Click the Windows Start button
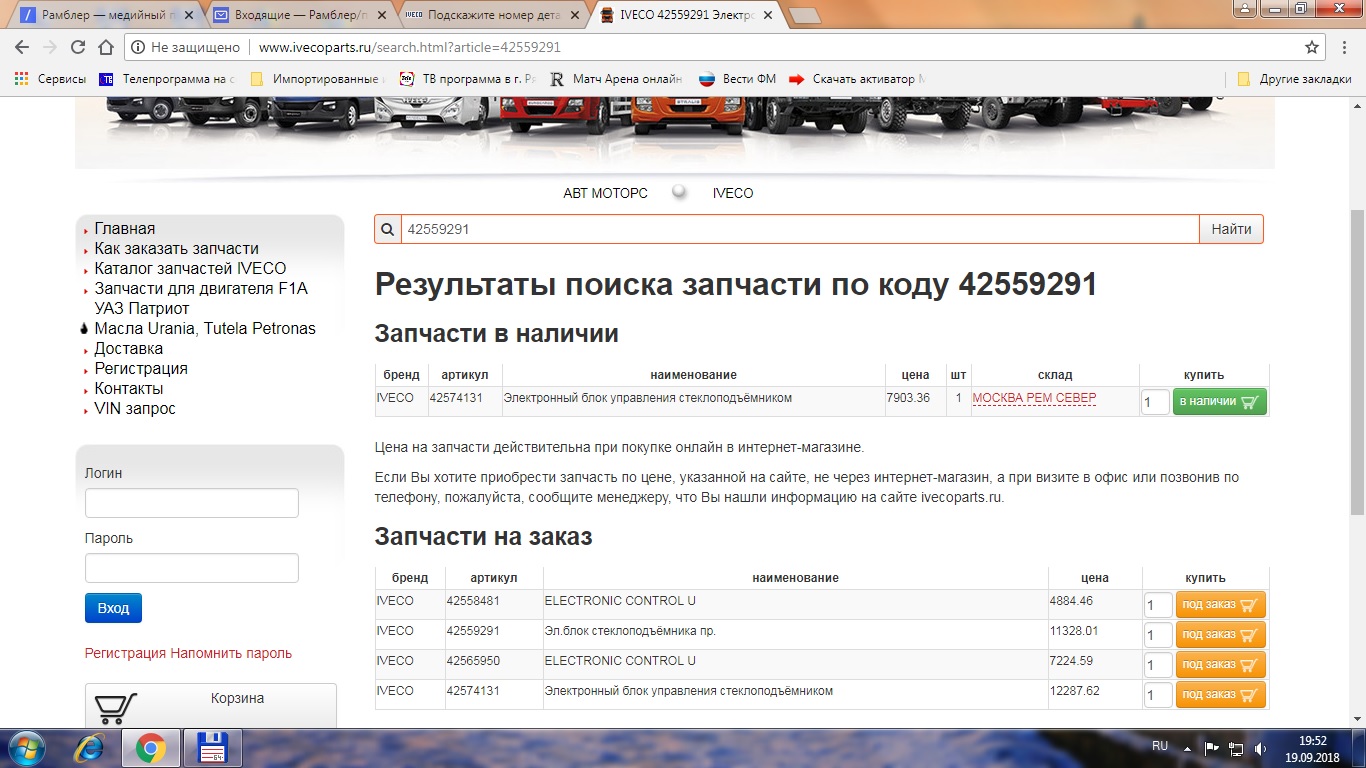Screen dimensions: 1366x768 (27, 747)
